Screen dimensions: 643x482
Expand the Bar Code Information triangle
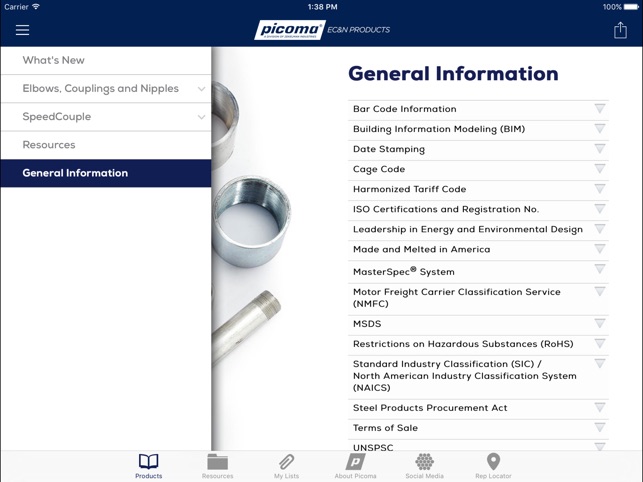(x=600, y=108)
